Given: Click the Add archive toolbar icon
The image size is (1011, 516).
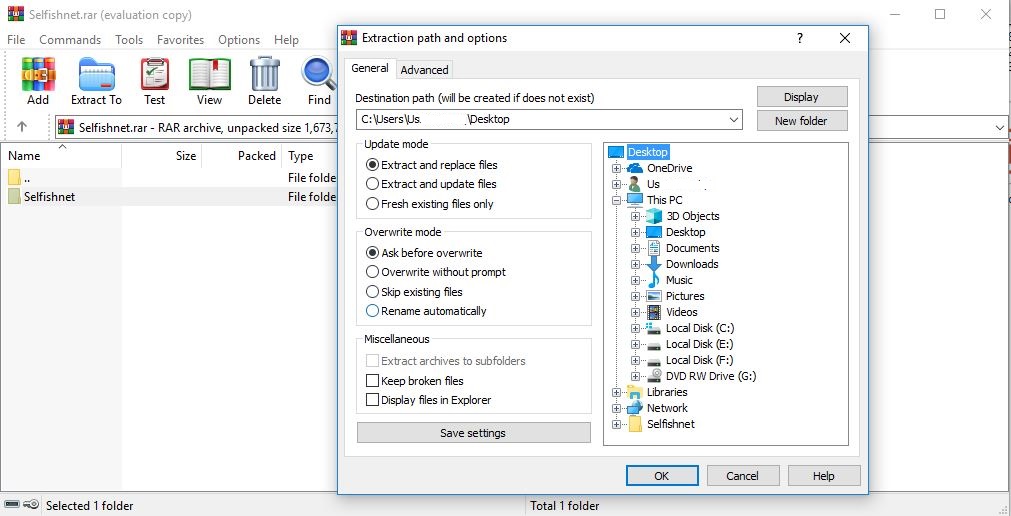Looking at the screenshot, I should click(38, 75).
